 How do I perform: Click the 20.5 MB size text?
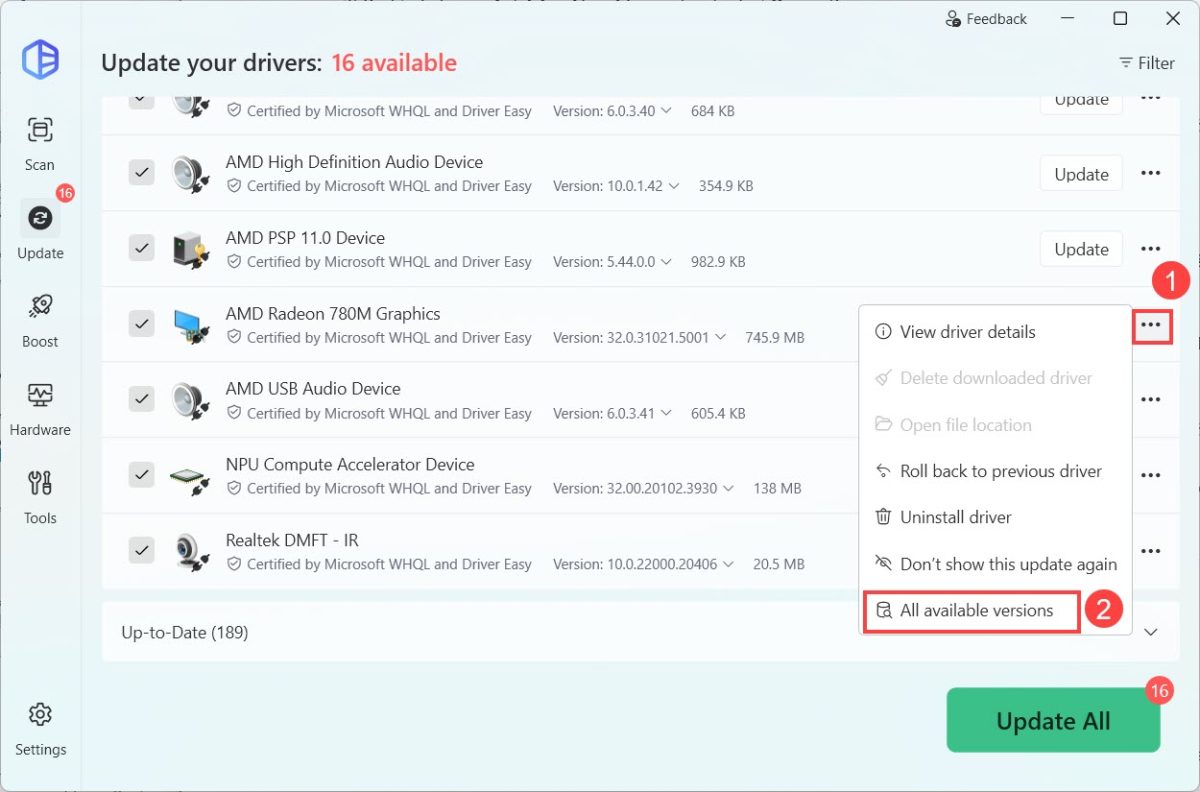click(x=779, y=564)
